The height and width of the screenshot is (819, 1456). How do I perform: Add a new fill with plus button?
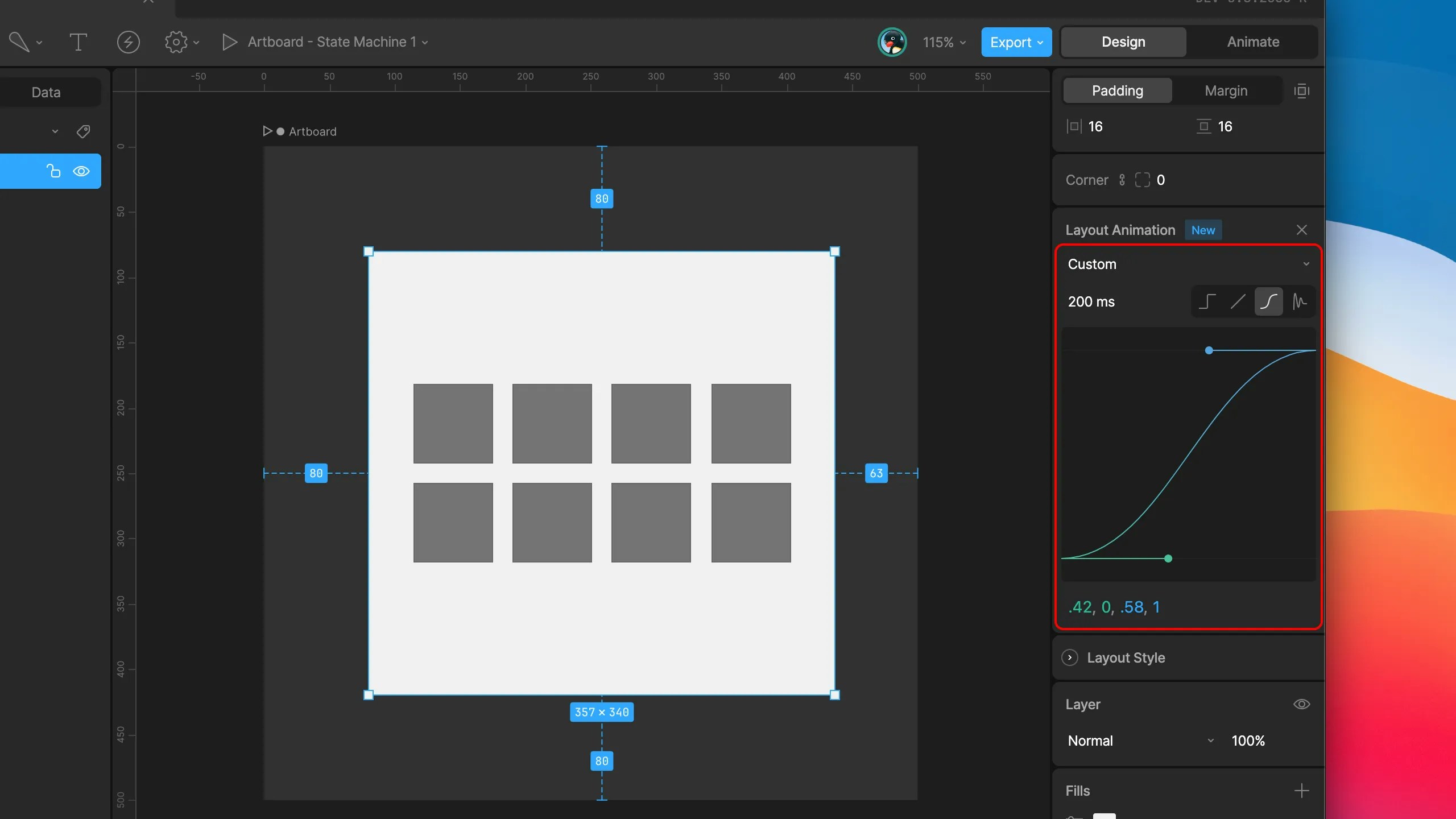click(1301, 791)
